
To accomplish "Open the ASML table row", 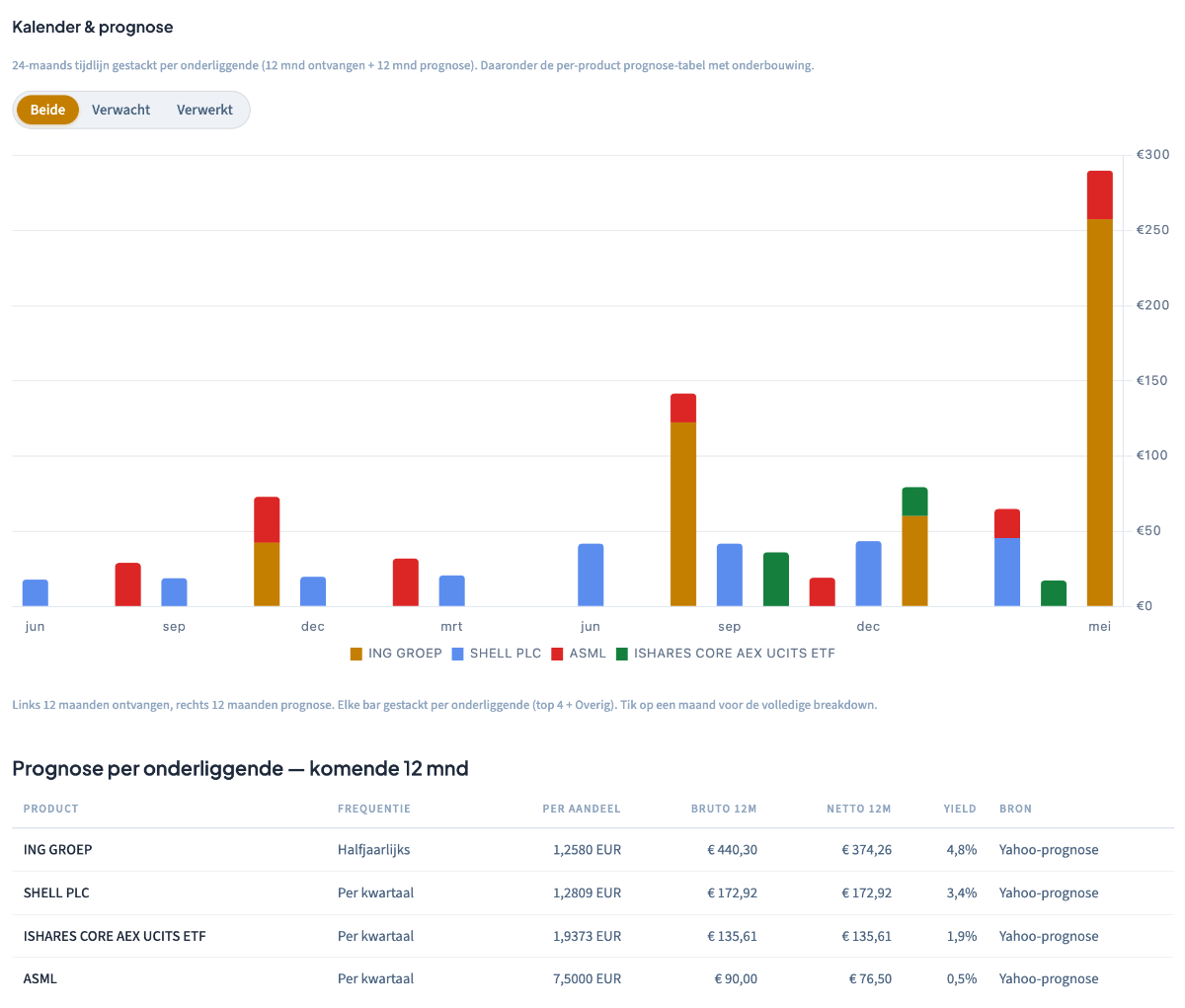I will [x=592, y=979].
